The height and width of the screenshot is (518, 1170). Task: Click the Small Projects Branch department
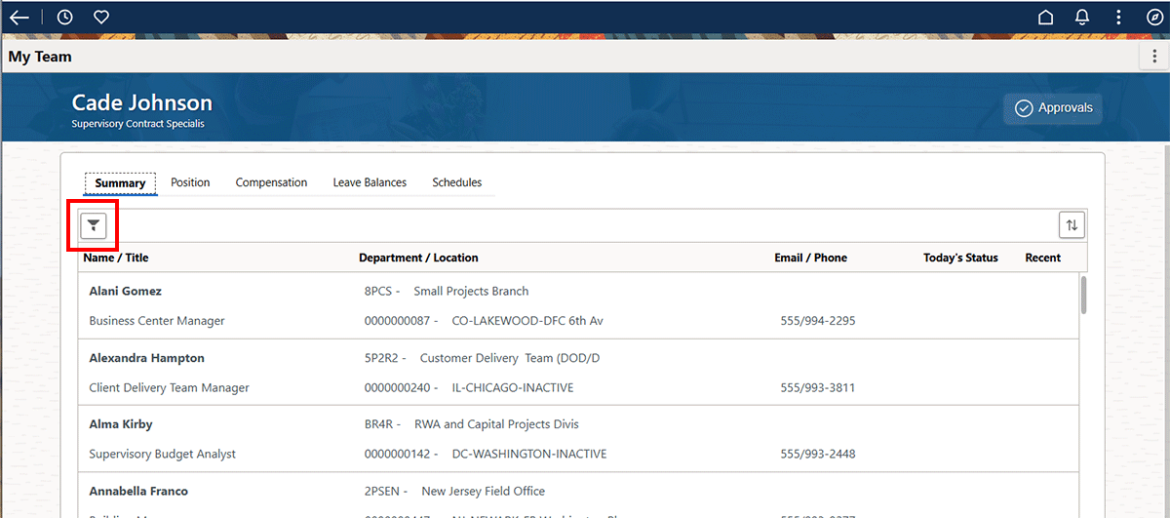pyautogui.click(x=471, y=291)
